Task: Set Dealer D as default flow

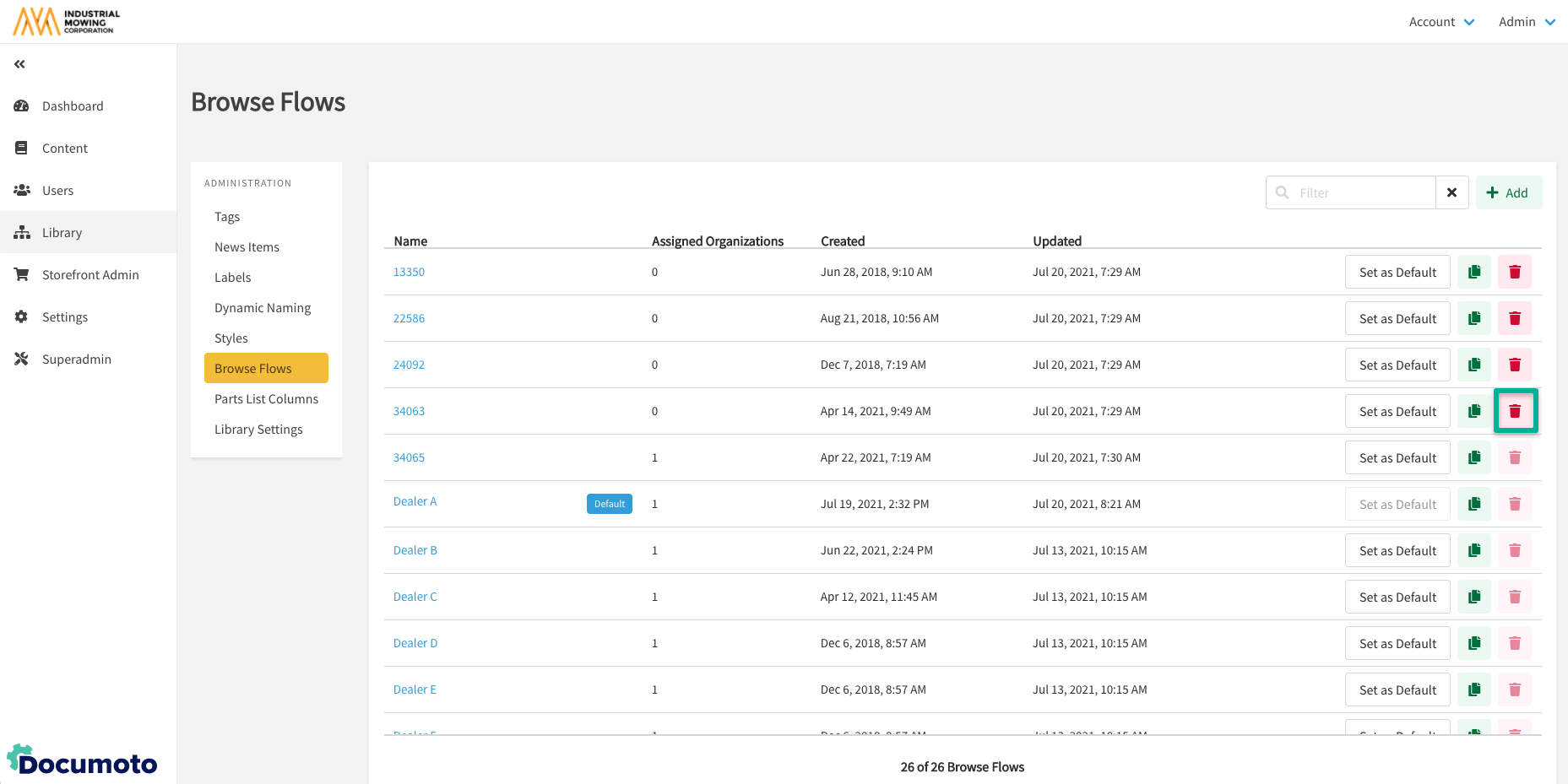Action: 1397,643
